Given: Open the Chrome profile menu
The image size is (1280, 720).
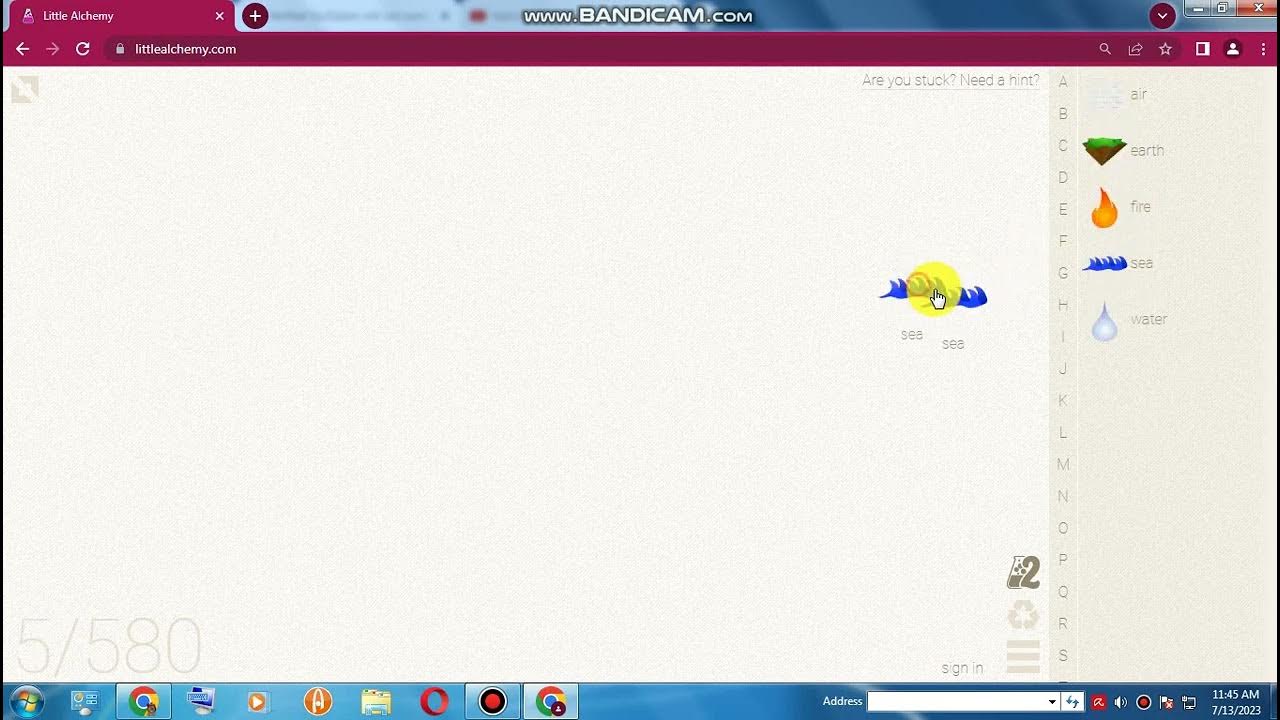Looking at the screenshot, I should tap(1233, 49).
